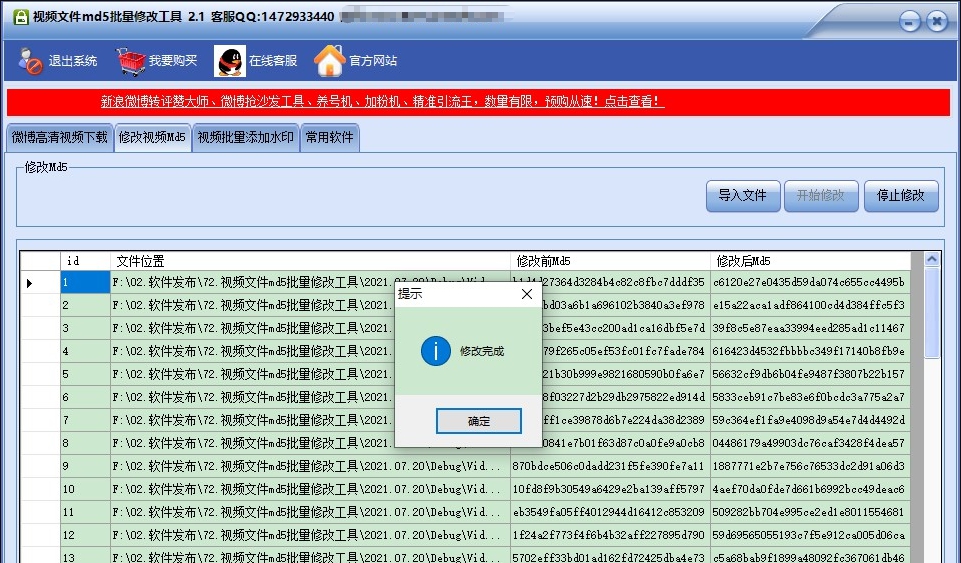
Task: Click modified Md5 cell 509282bb704e995ce2ed1e8011554681
Action: point(810,512)
